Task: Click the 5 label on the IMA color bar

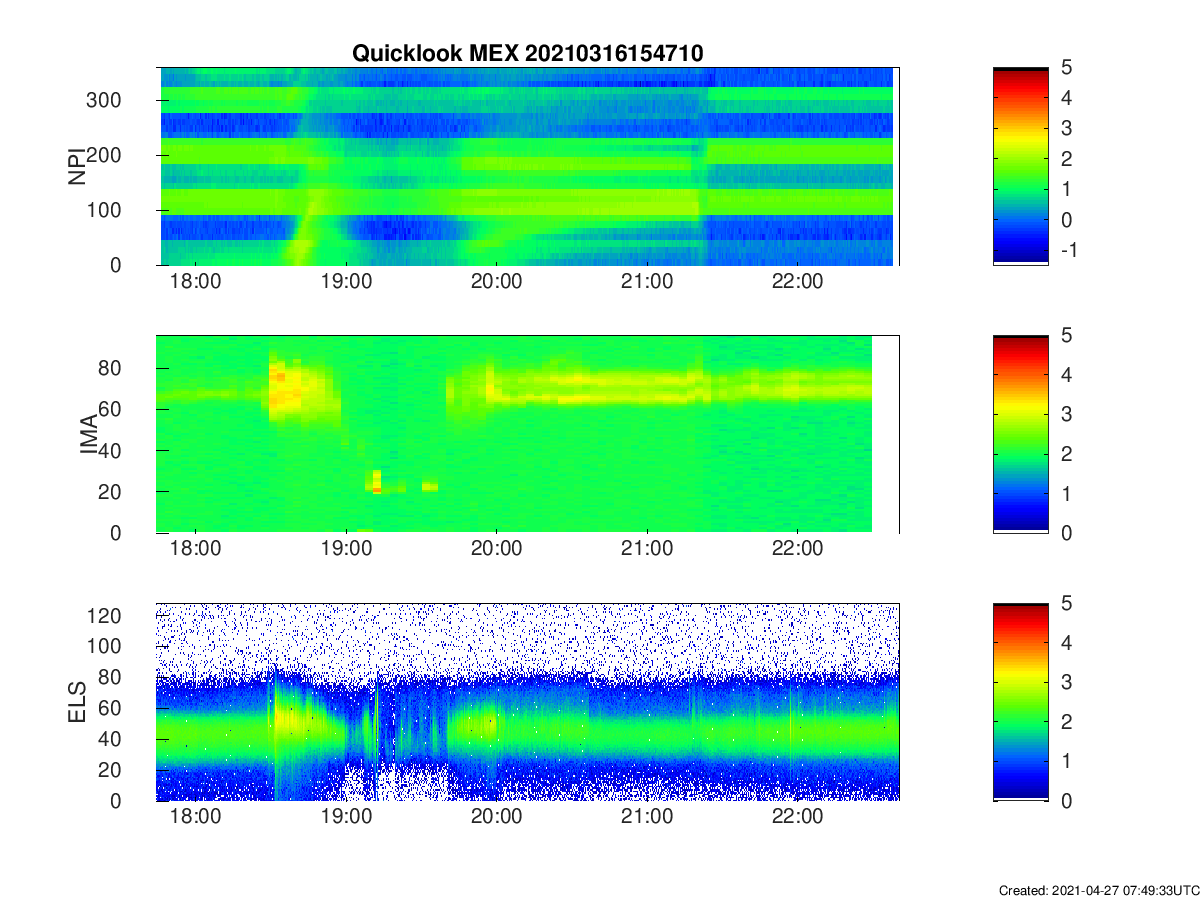Action: coord(1066,335)
